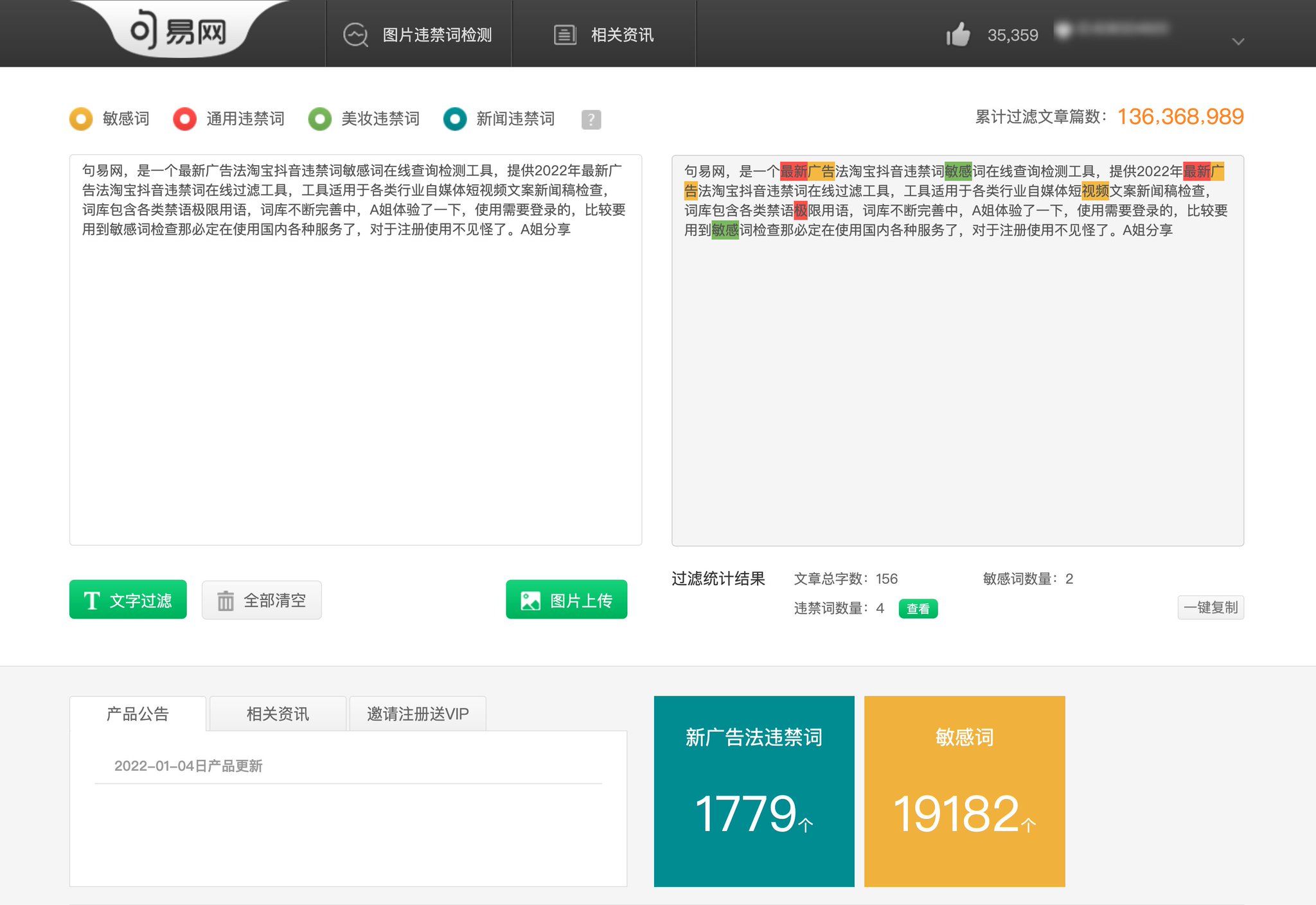The height and width of the screenshot is (905, 1316).
Task: Click the orange 敏感词 19182 panel
Action: point(964,791)
